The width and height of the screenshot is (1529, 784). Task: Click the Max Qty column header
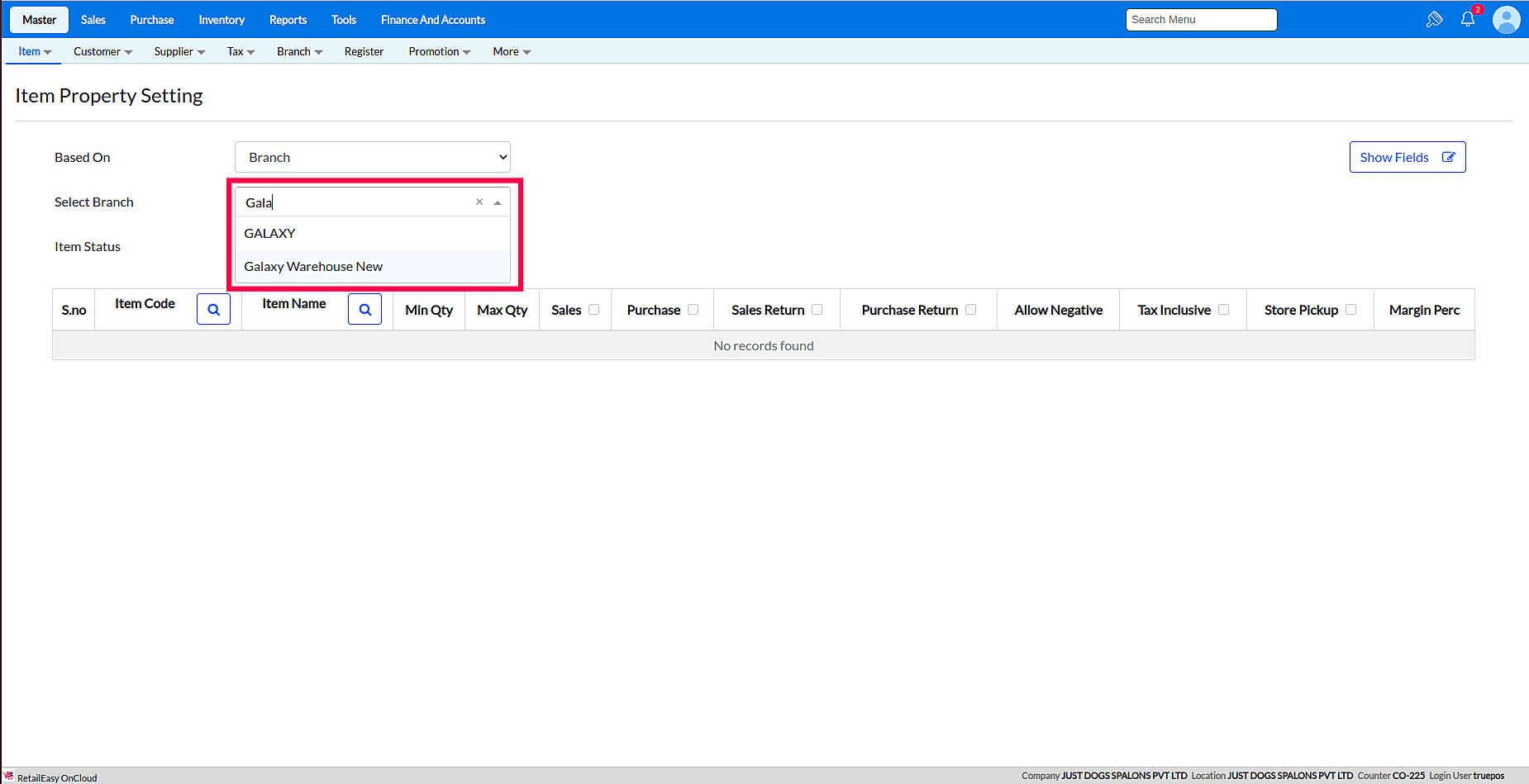click(x=503, y=310)
